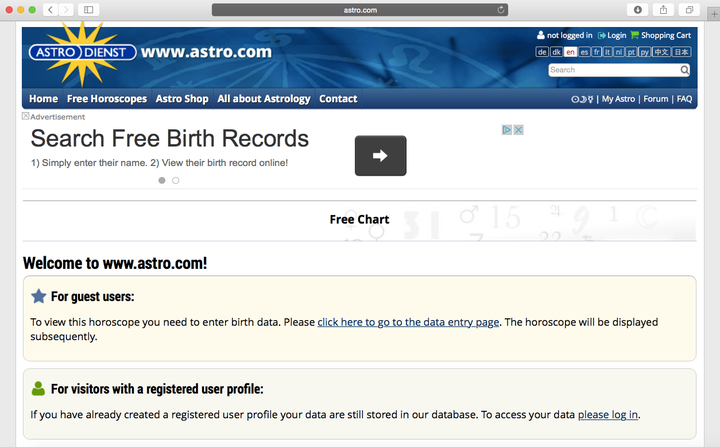Open the AdChoices triangle icon
Viewport: 720px width, 447px height.
(506, 130)
